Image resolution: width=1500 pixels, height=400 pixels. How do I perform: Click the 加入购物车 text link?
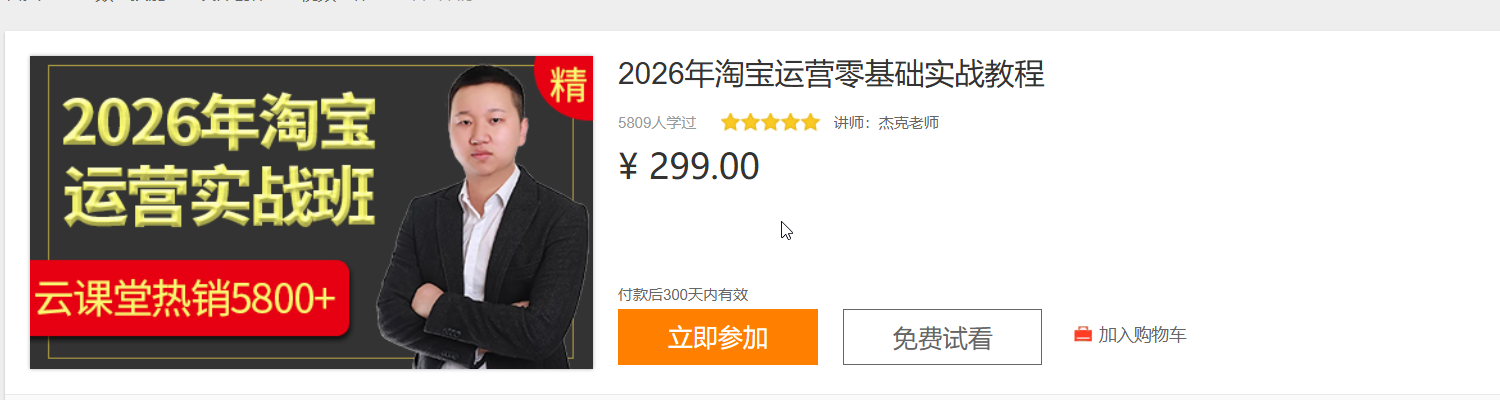[x=1142, y=335]
